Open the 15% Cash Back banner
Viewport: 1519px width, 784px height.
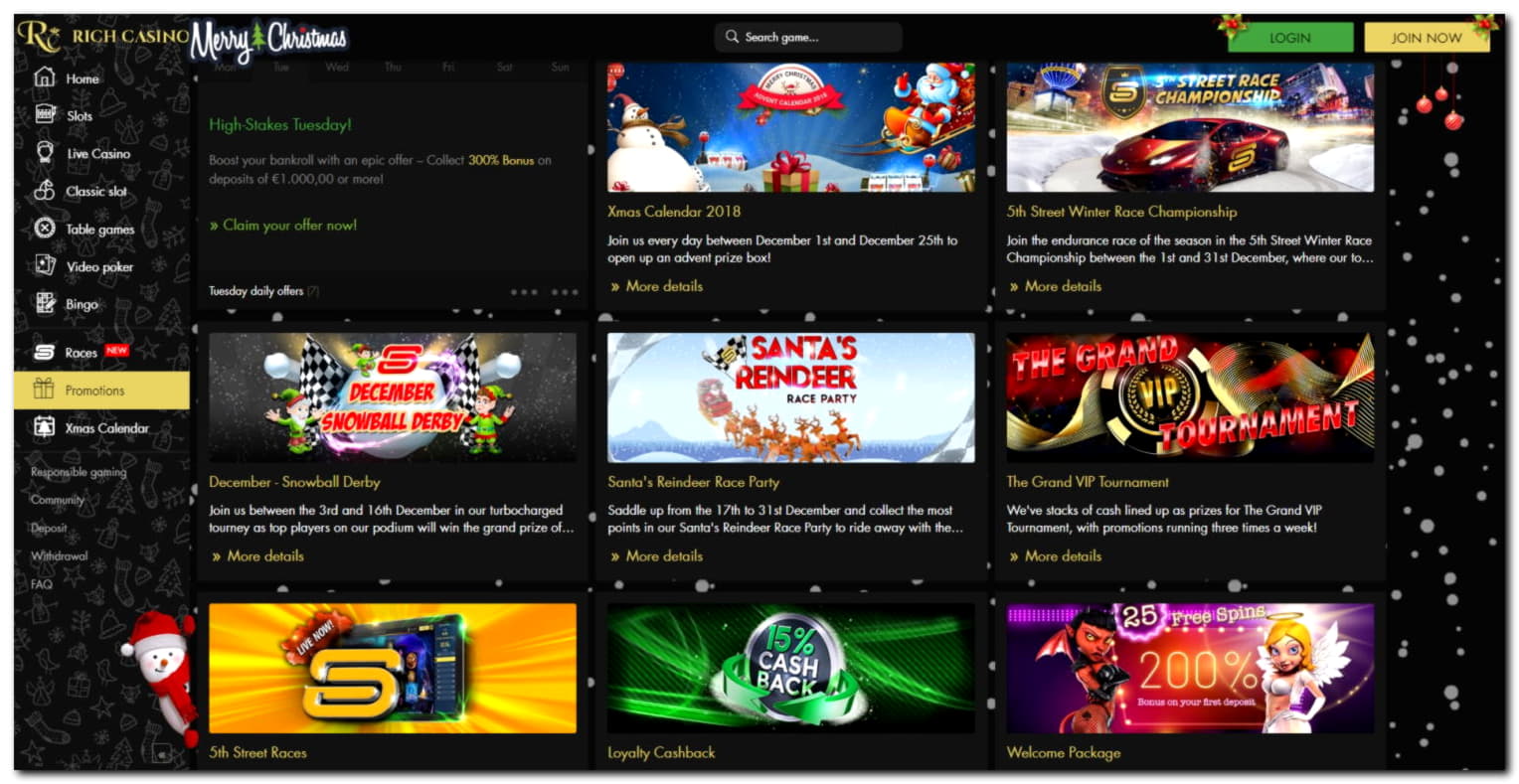[791, 668]
